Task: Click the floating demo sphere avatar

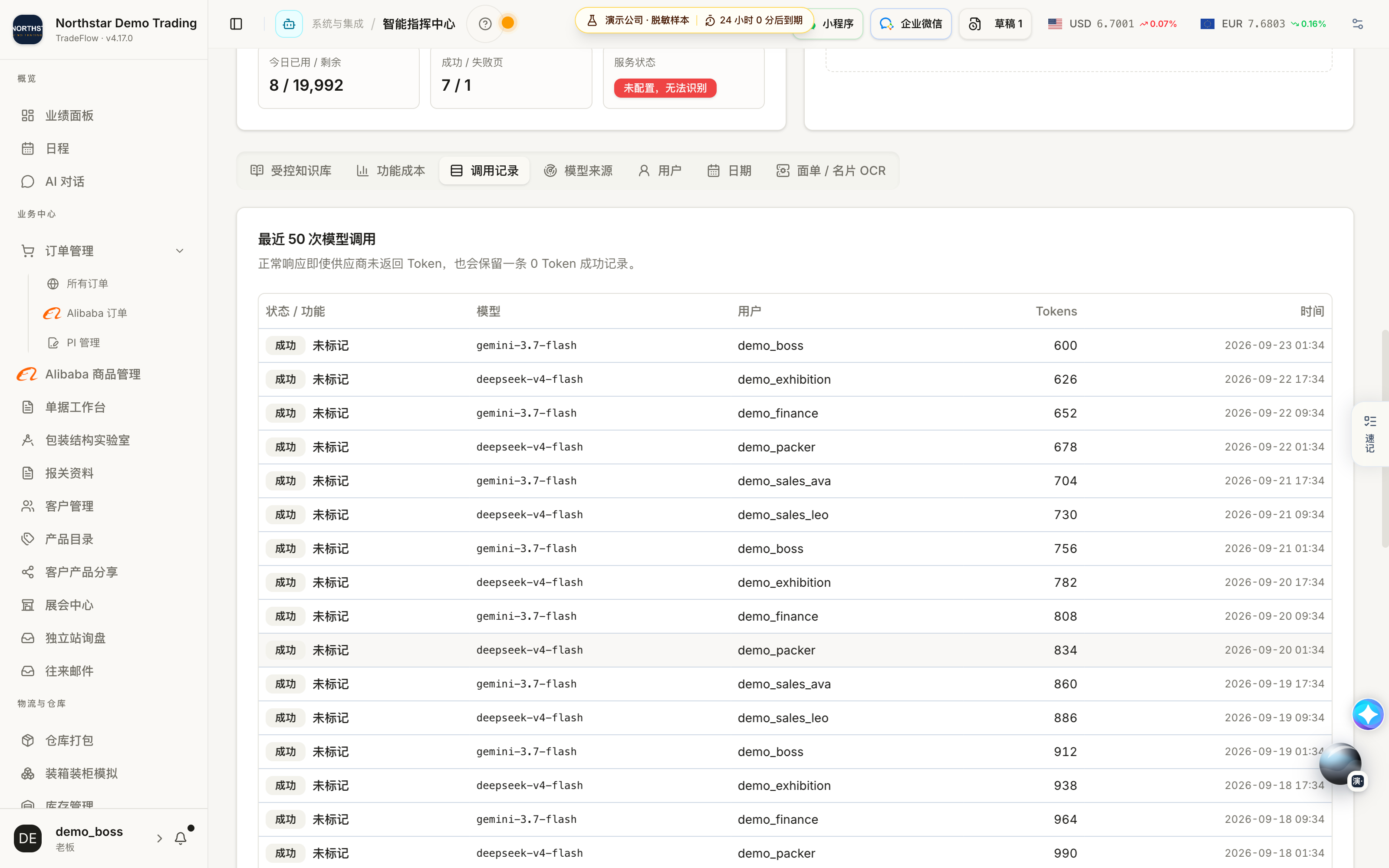Action: point(1340,763)
